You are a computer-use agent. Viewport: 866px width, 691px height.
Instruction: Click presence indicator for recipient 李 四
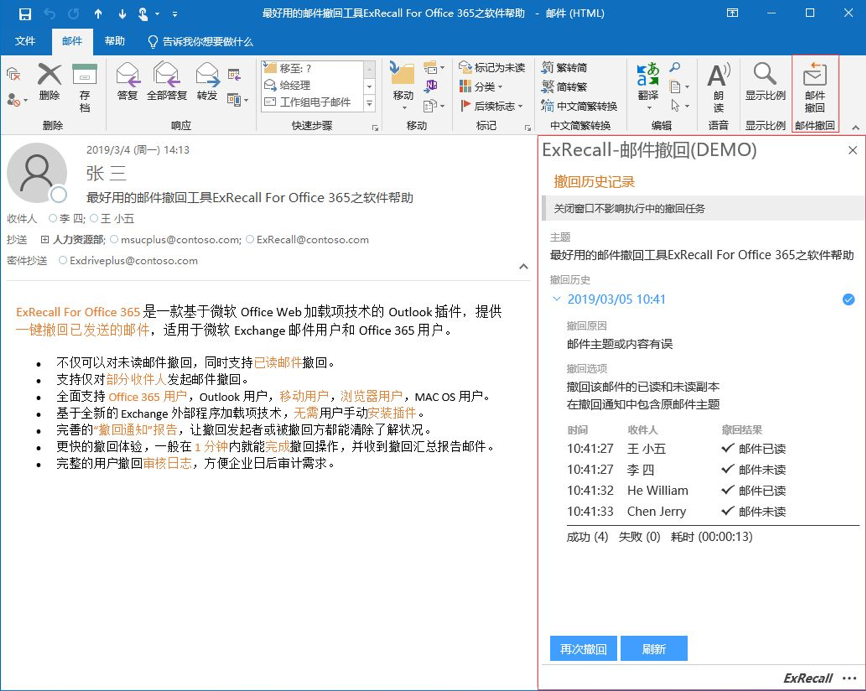pos(52,219)
